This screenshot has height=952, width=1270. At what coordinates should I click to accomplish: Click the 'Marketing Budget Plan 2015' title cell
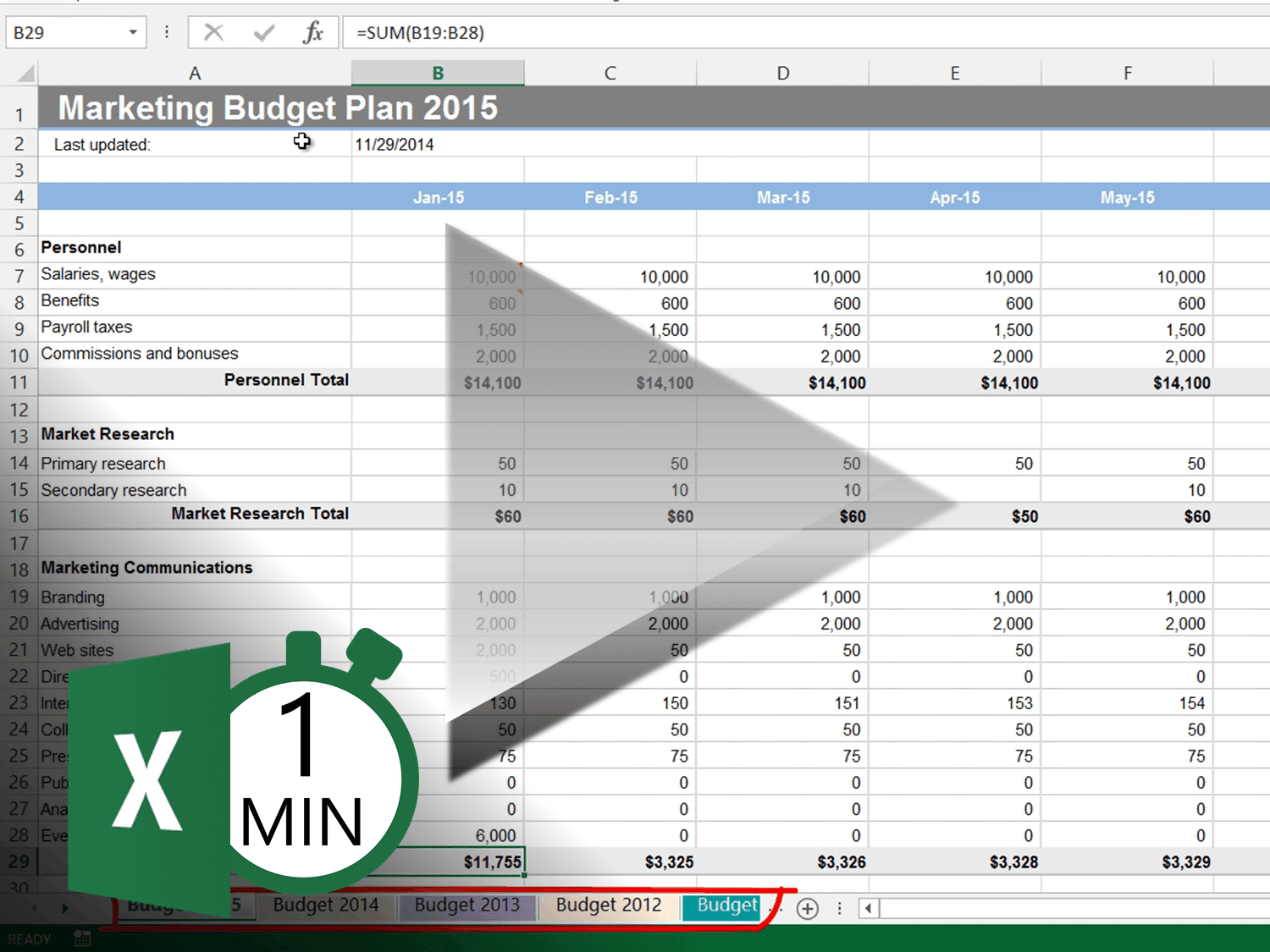(x=278, y=108)
